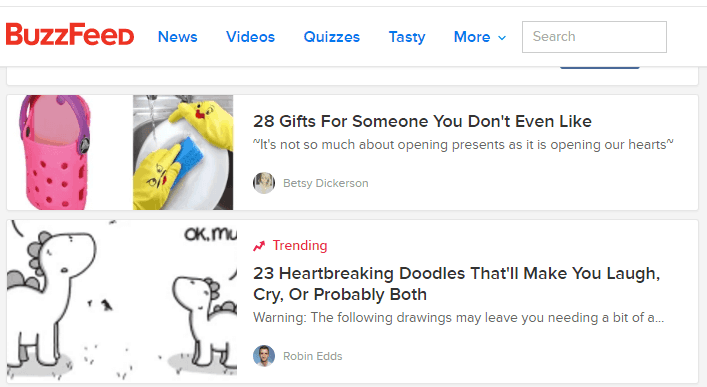The height and width of the screenshot is (387, 707).
Task: Open the dinosaur doodle thumbnail
Action: (122, 301)
